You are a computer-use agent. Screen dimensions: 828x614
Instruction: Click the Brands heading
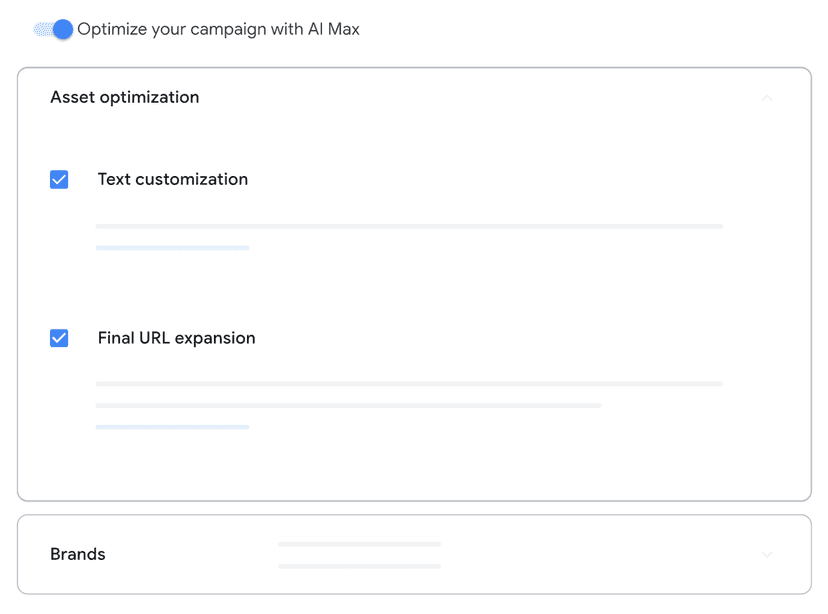pos(78,554)
